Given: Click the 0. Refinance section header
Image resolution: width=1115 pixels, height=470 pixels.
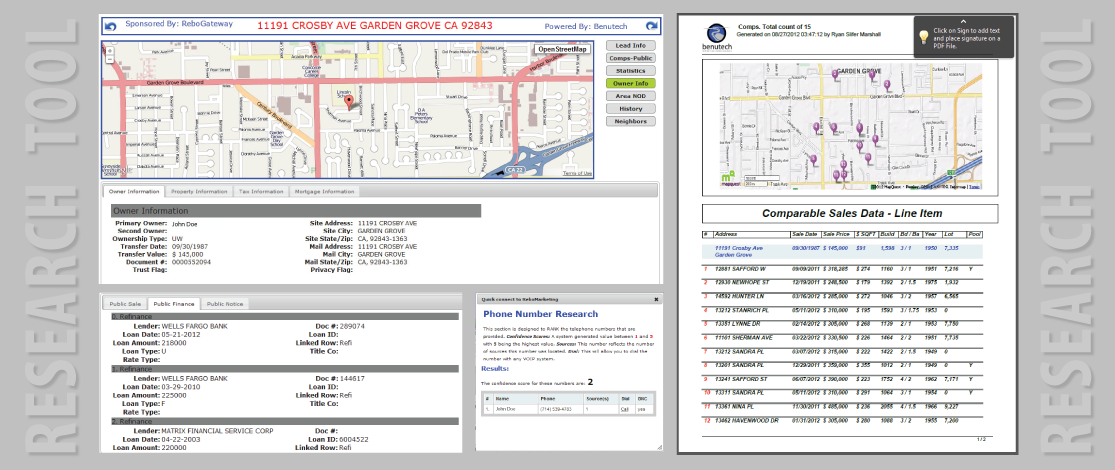Looking at the screenshot, I should 284,316.
